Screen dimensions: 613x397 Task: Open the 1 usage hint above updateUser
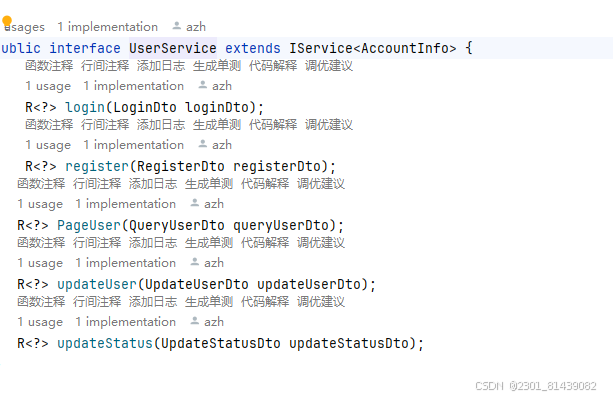(40, 263)
